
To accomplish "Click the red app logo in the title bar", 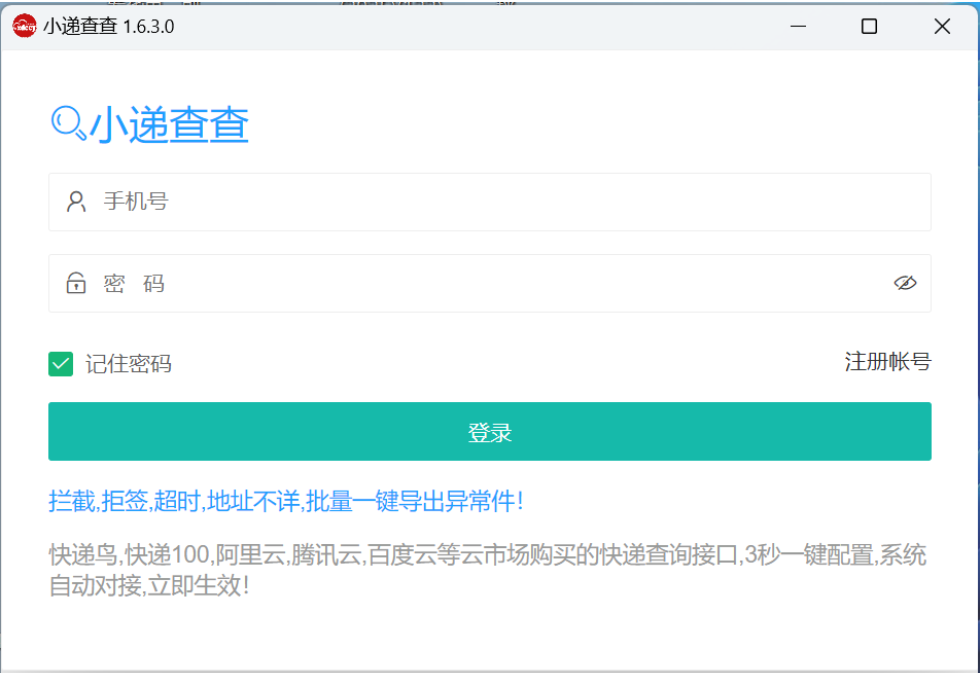I will [x=24, y=26].
